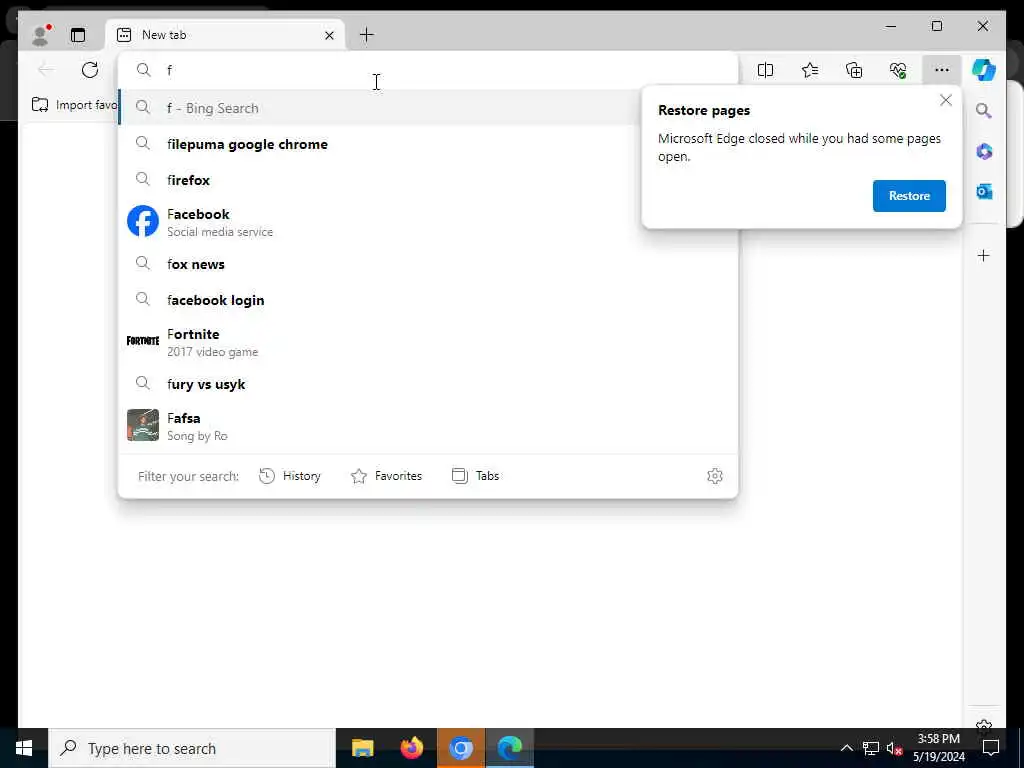Viewport: 1024px width, 768px height.
Task: Click in the address bar input
Action: (x=428, y=70)
